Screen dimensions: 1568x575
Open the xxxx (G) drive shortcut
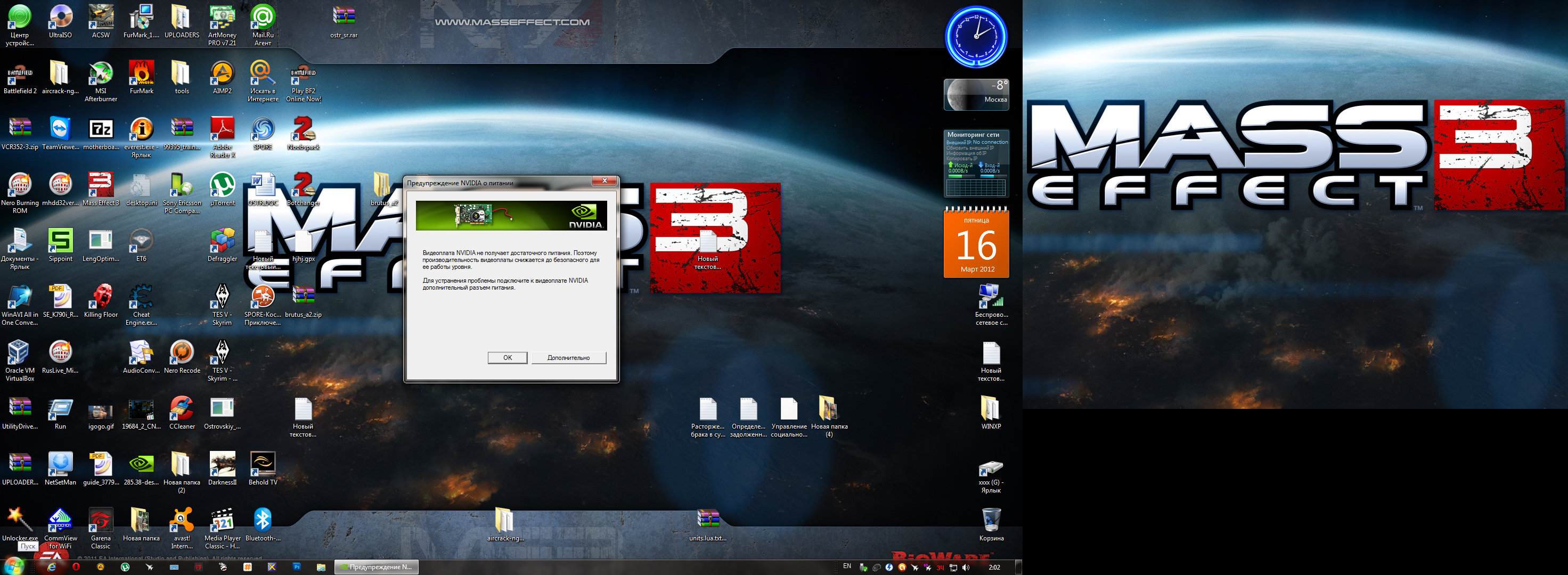[991, 477]
